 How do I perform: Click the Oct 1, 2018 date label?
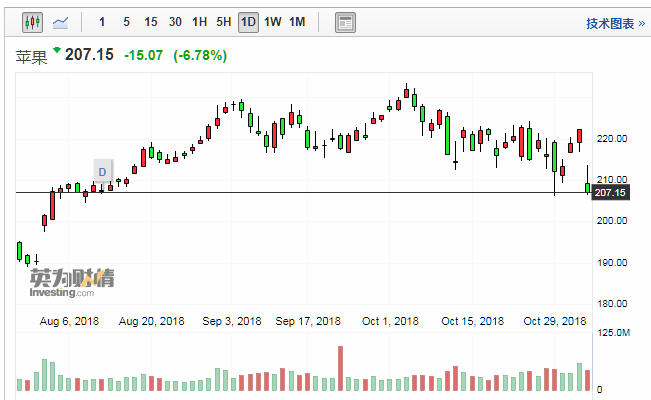pos(391,321)
